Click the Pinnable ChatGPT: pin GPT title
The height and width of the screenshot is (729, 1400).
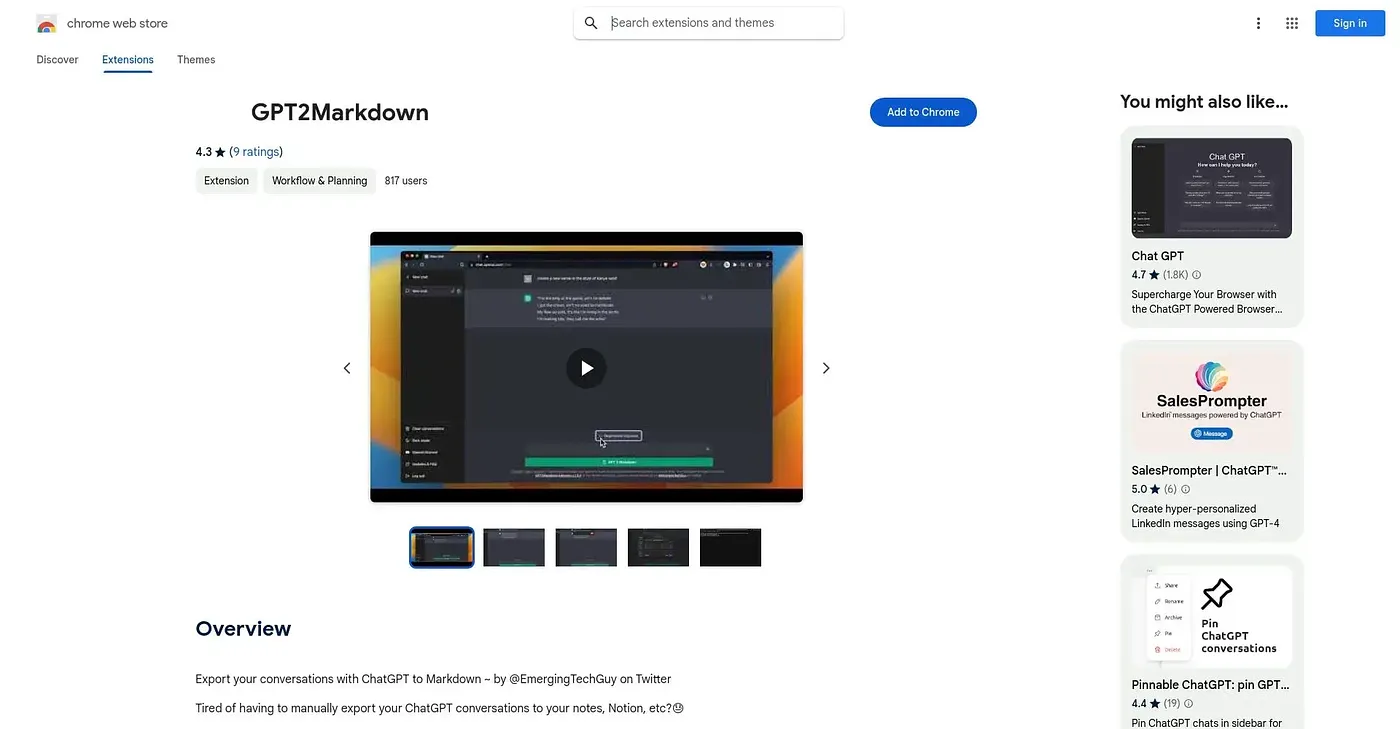1211,685
